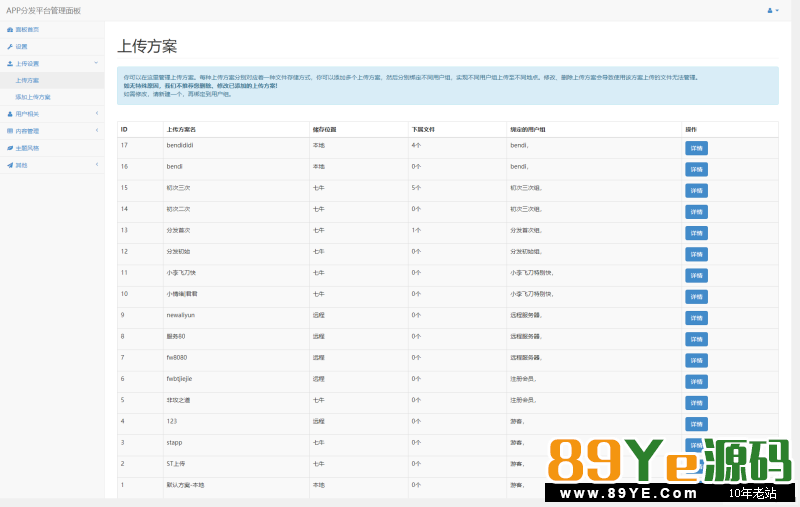Viewport: 800px width, 507px height.
Task: Click the 上传方案名 column header
Action: [x=181, y=130]
